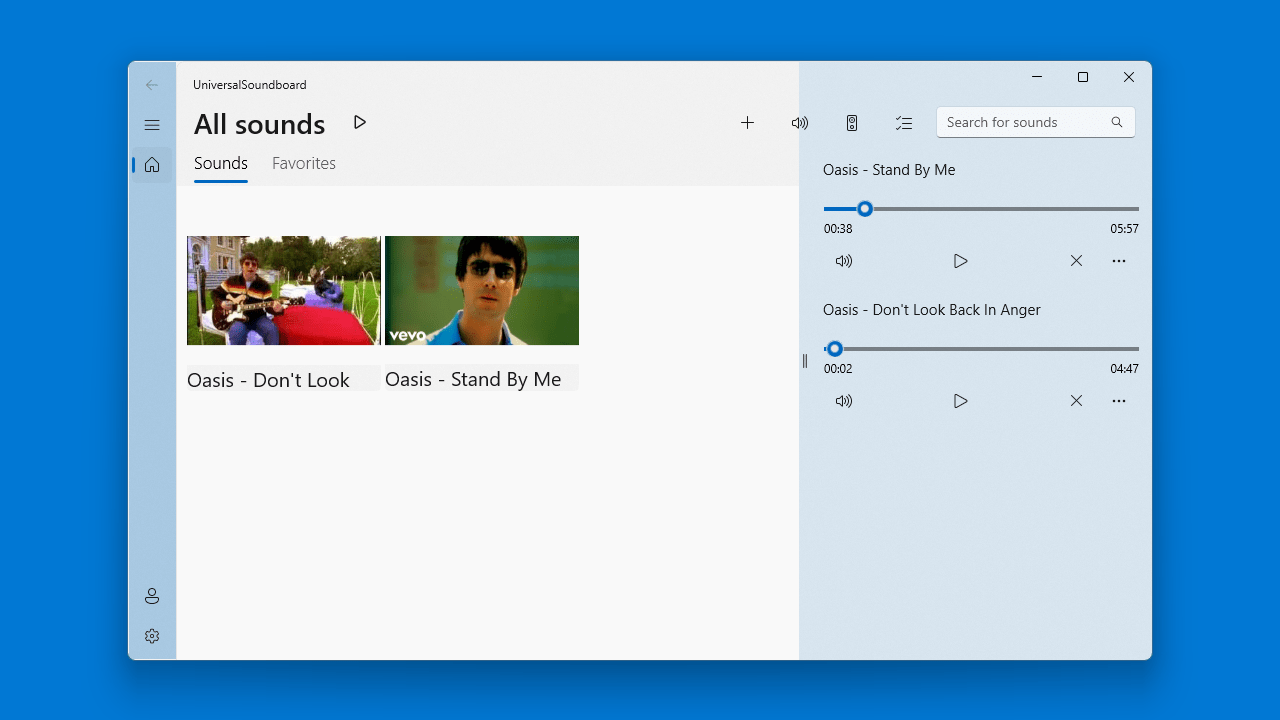
Task: Open the account profile icon
Action: (x=152, y=596)
